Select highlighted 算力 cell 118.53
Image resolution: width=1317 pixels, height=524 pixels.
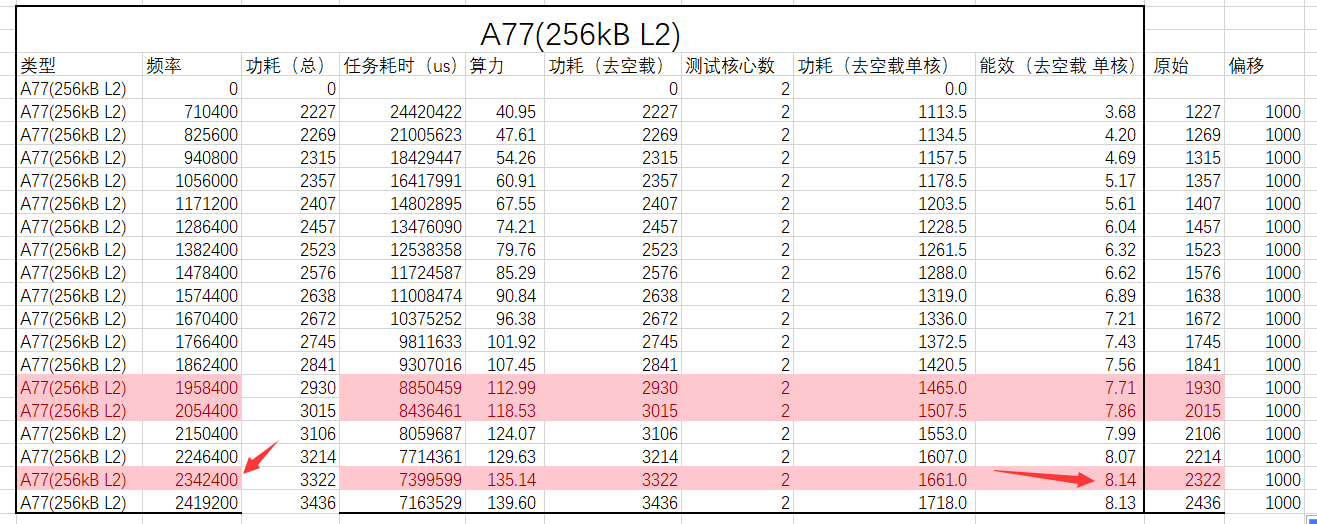coord(505,411)
